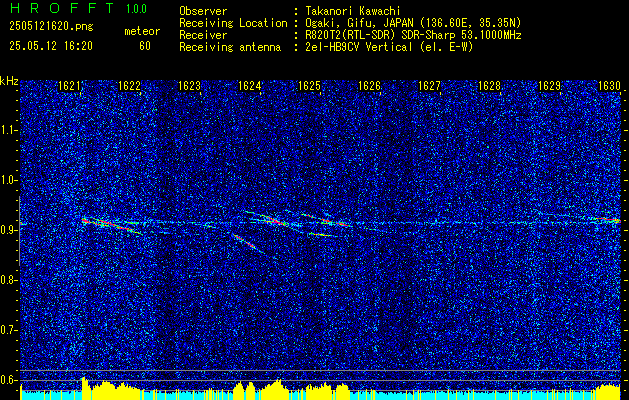This screenshot has width=629, height=400.
Task: Click the 1621 time marker
Action: pos(69,86)
